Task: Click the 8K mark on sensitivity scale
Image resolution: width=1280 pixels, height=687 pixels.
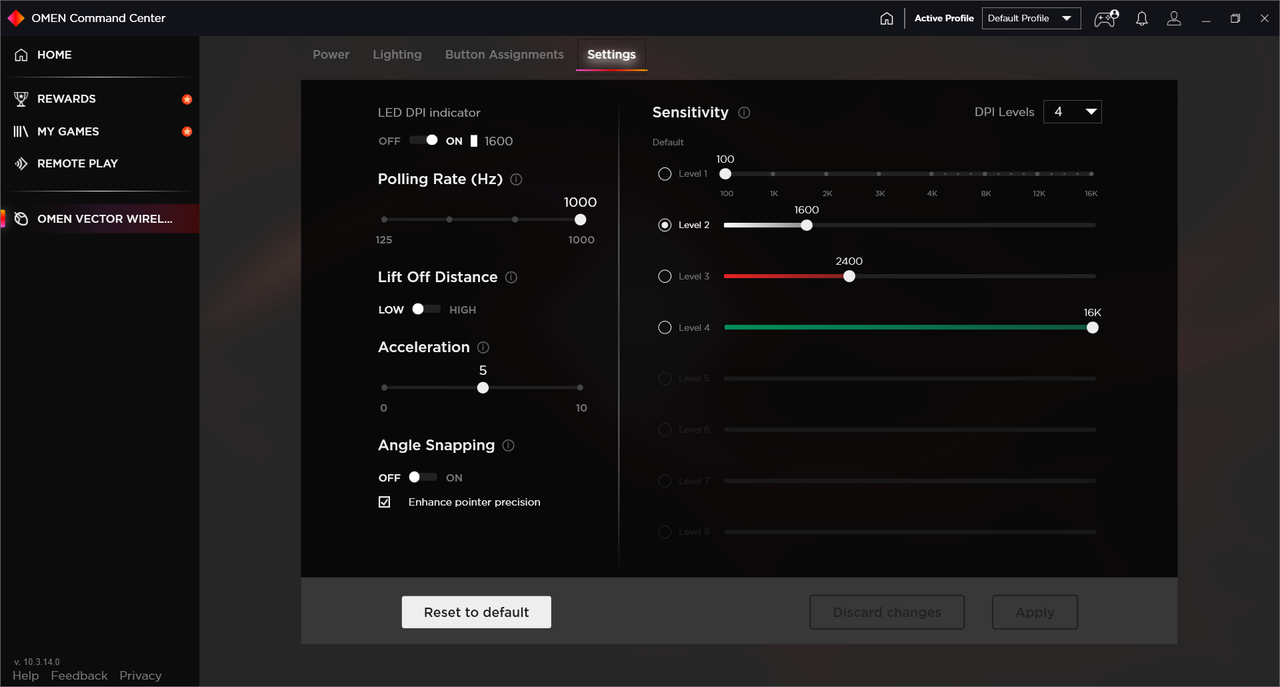Action: click(985, 193)
